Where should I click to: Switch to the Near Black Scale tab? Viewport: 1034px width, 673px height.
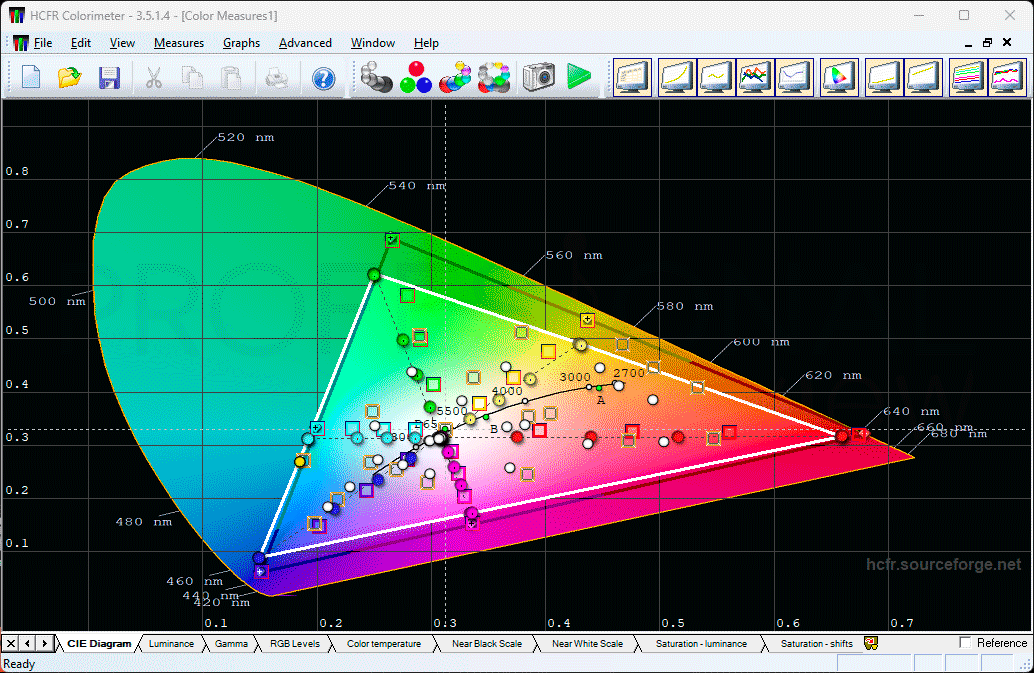487,643
